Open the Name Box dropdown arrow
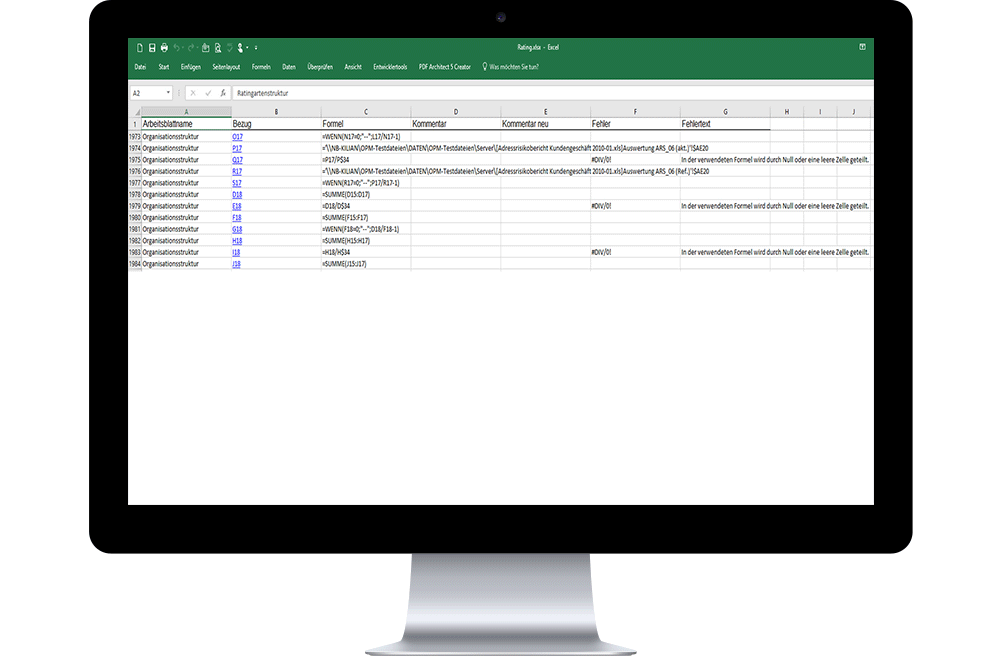This screenshot has width=1000, height=667. [x=168, y=91]
